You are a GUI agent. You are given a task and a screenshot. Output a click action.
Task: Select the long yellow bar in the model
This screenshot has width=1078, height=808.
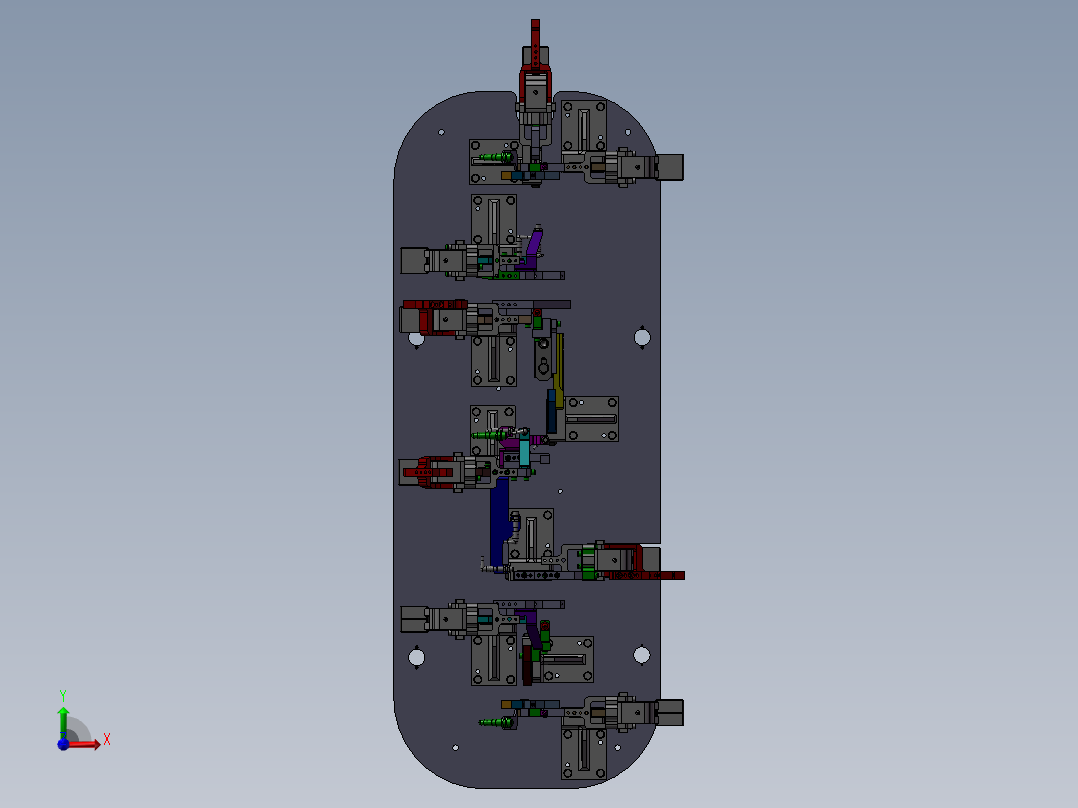tap(560, 369)
